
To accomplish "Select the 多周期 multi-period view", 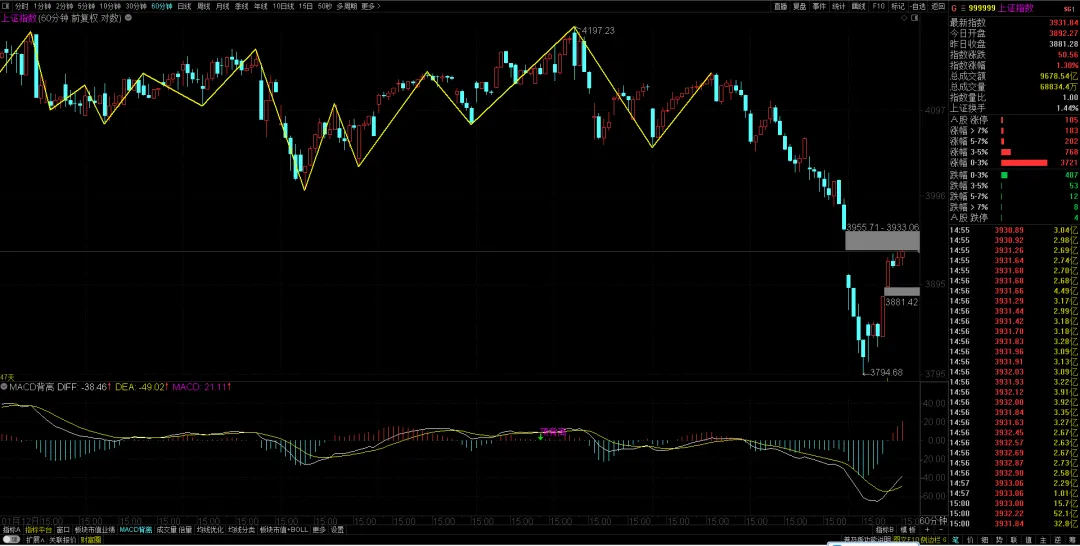I will [x=346, y=6].
